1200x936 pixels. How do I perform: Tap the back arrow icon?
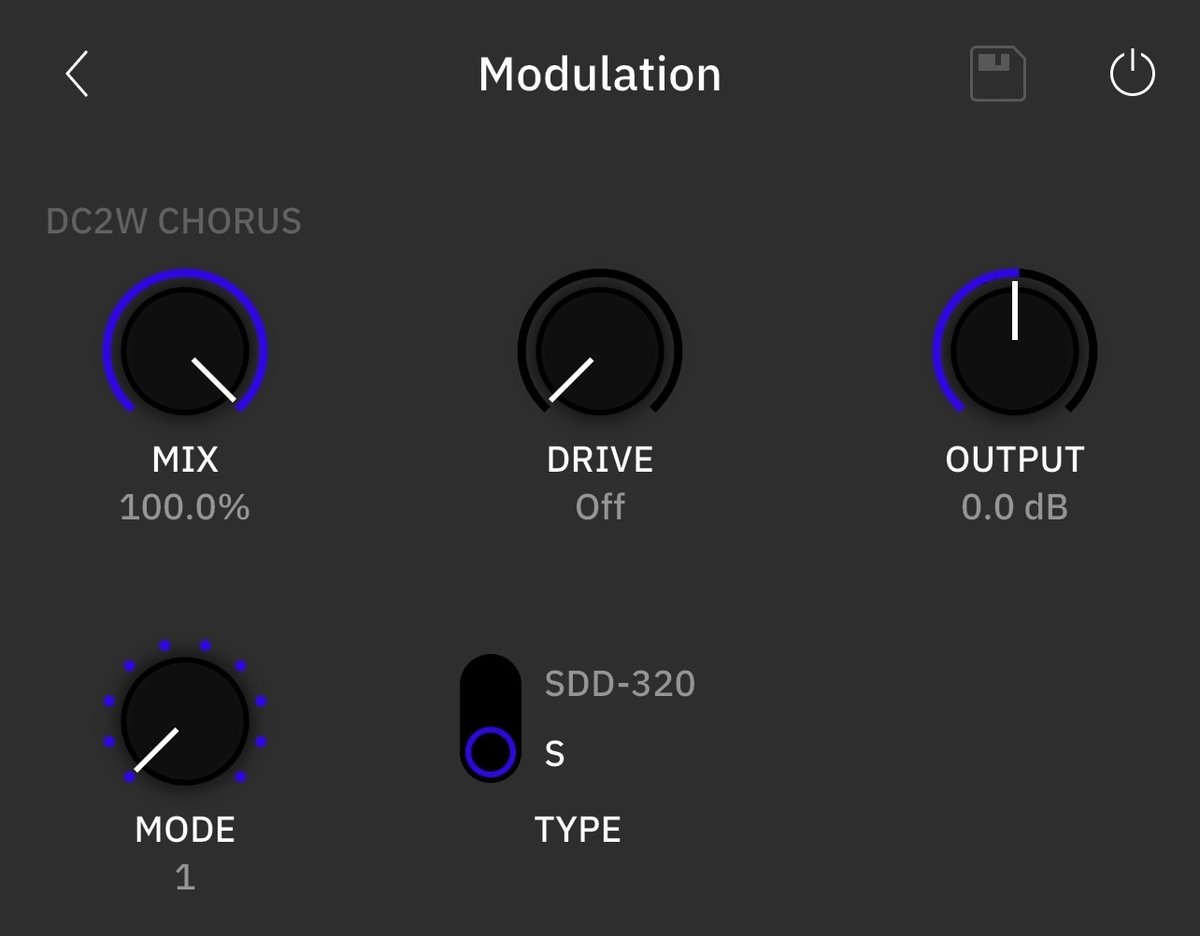(x=77, y=74)
